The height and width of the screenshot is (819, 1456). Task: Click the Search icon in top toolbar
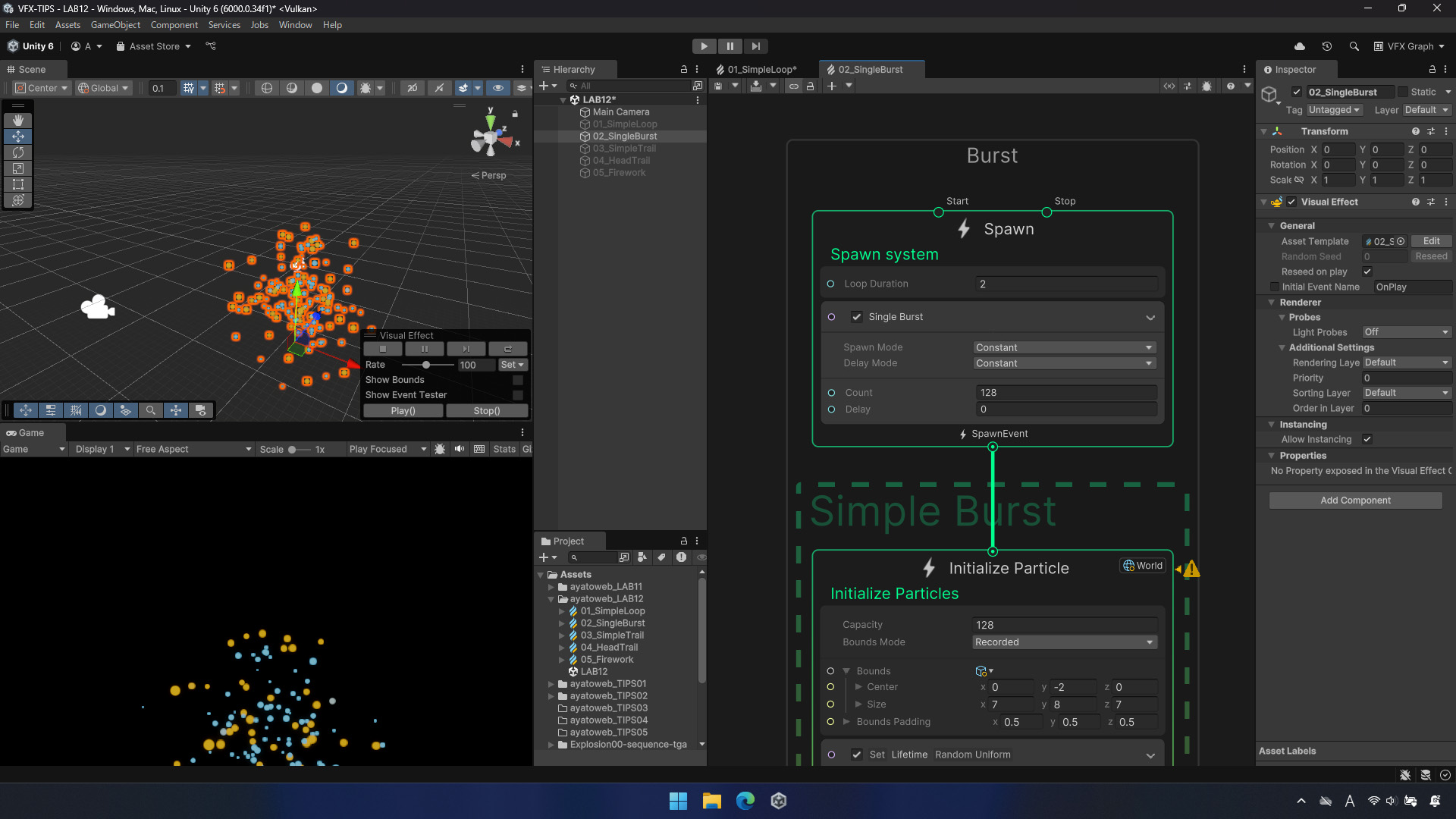(1354, 46)
